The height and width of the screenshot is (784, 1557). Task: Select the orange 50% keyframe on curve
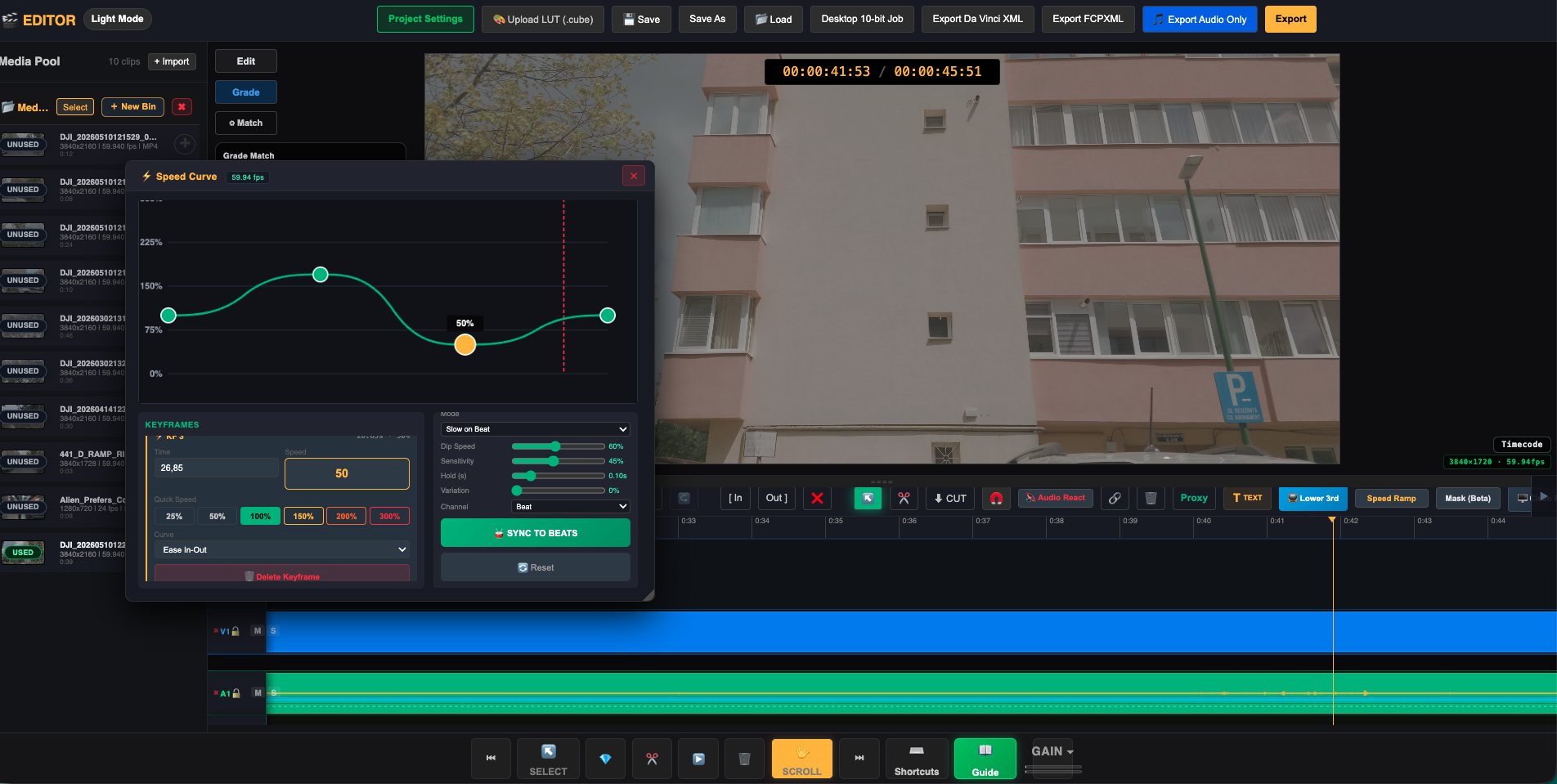[x=465, y=345]
